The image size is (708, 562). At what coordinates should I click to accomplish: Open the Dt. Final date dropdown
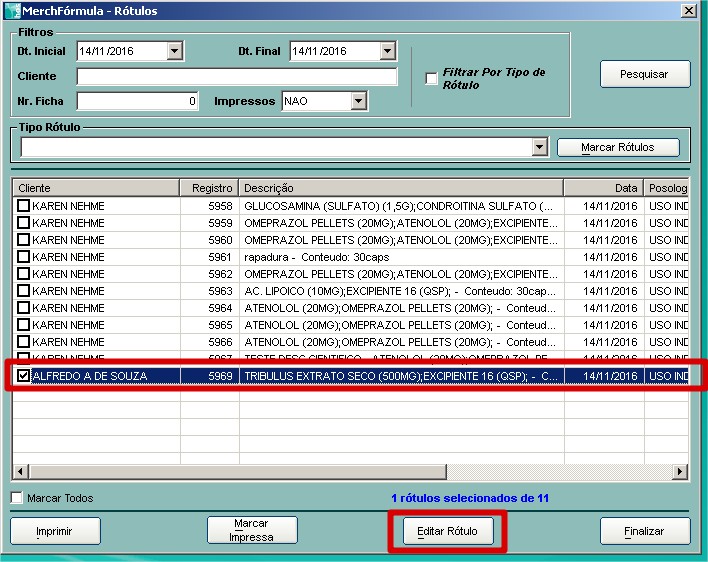(388, 51)
